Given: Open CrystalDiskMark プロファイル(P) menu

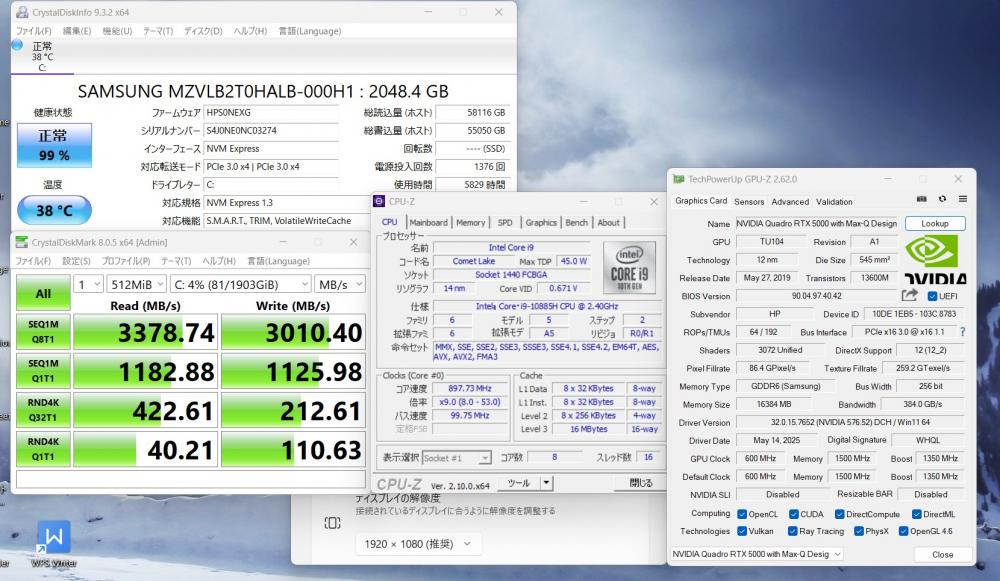Looking at the screenshot, I should (x=125, y=261).
